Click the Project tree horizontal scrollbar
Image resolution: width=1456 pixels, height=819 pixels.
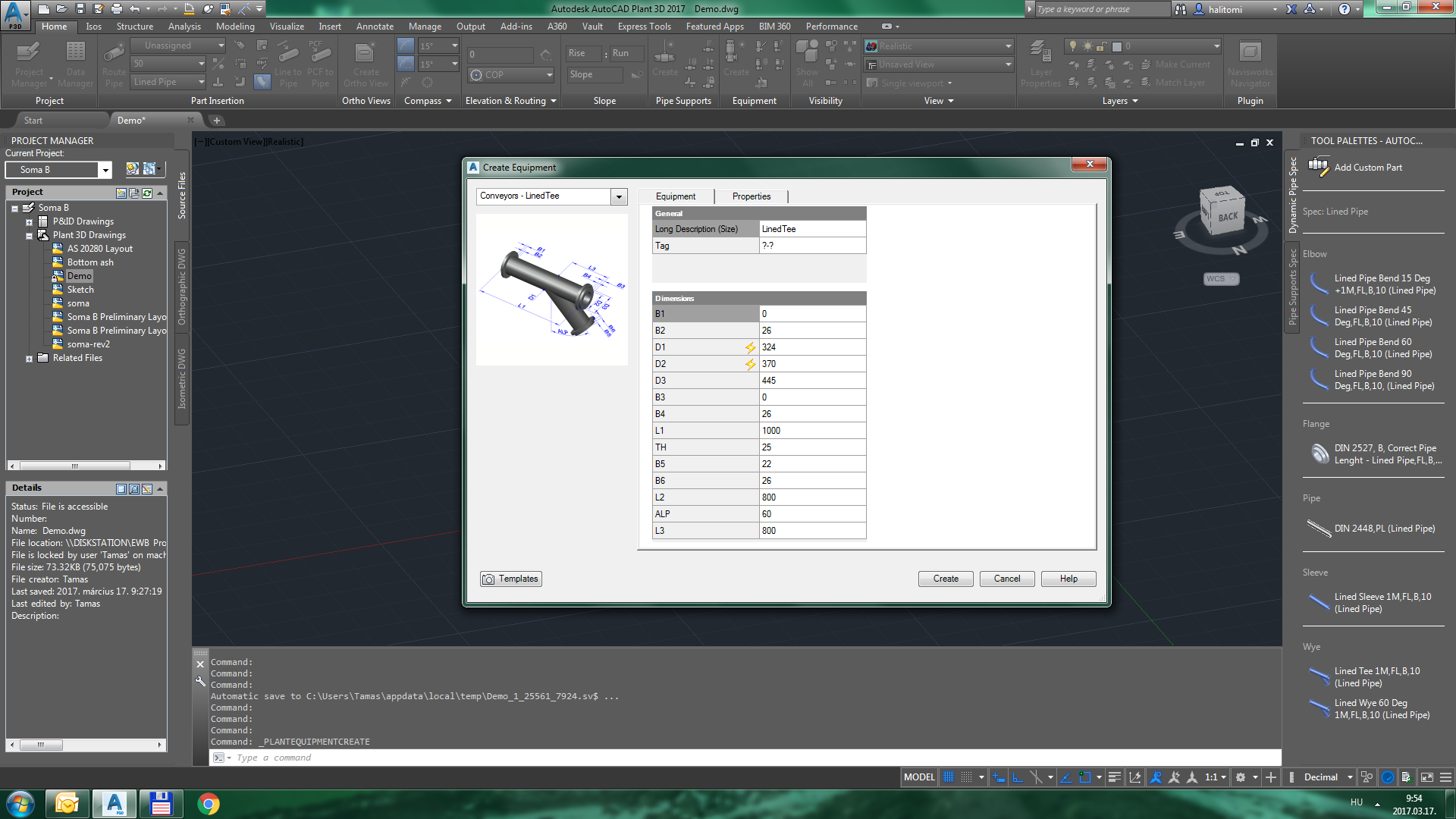[x=74, y=466]
